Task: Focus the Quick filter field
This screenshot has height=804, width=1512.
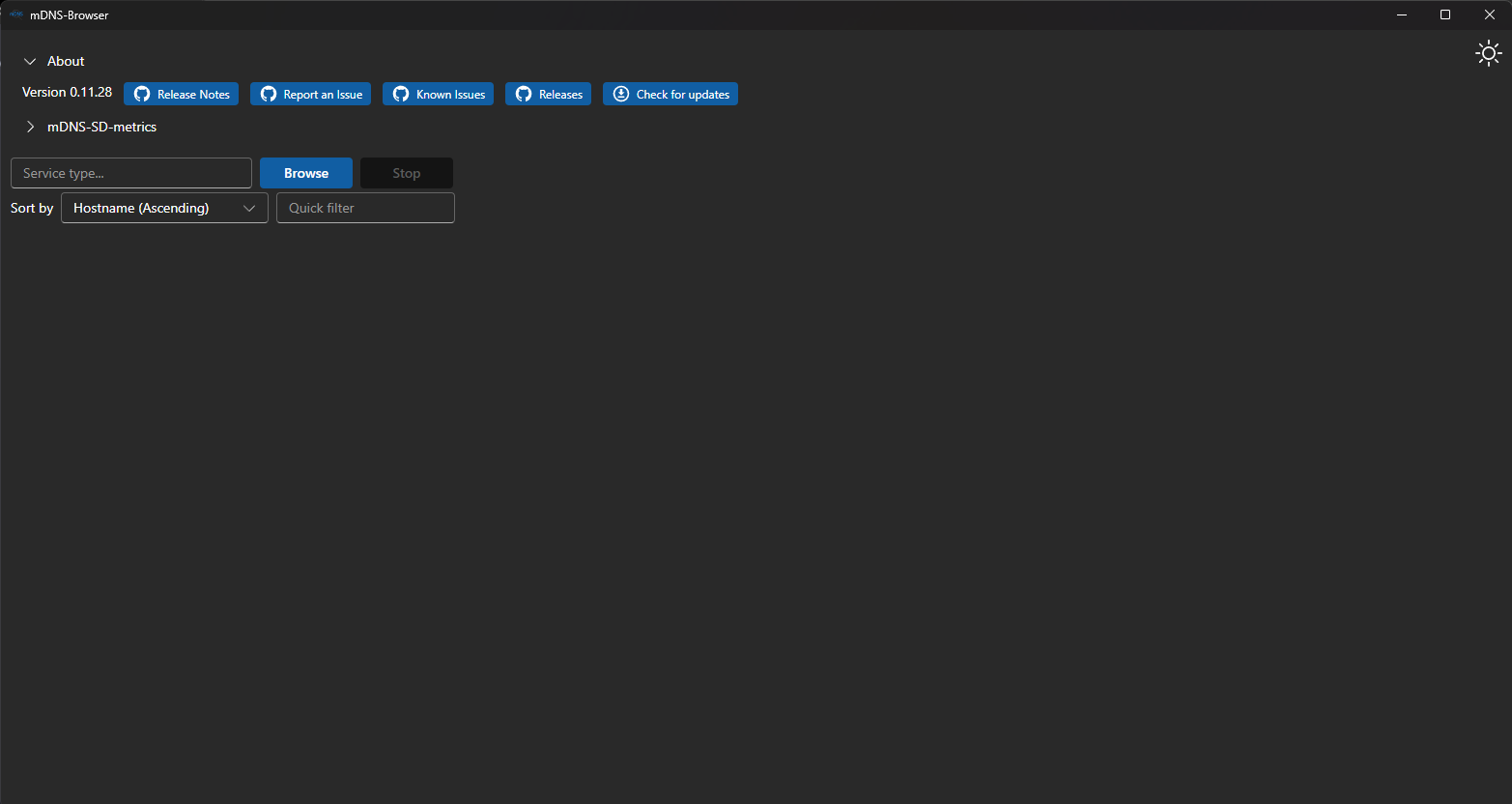Action: tap(365, 208)
